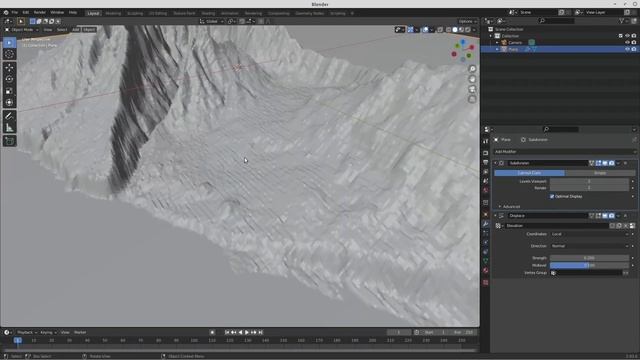Expand the Camera item in outliner
This screenshot has width=640, height=360.
click(497, 42)
